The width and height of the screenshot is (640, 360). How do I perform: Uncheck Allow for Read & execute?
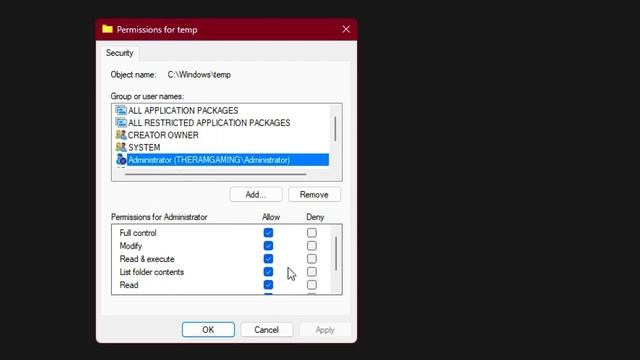268,259
